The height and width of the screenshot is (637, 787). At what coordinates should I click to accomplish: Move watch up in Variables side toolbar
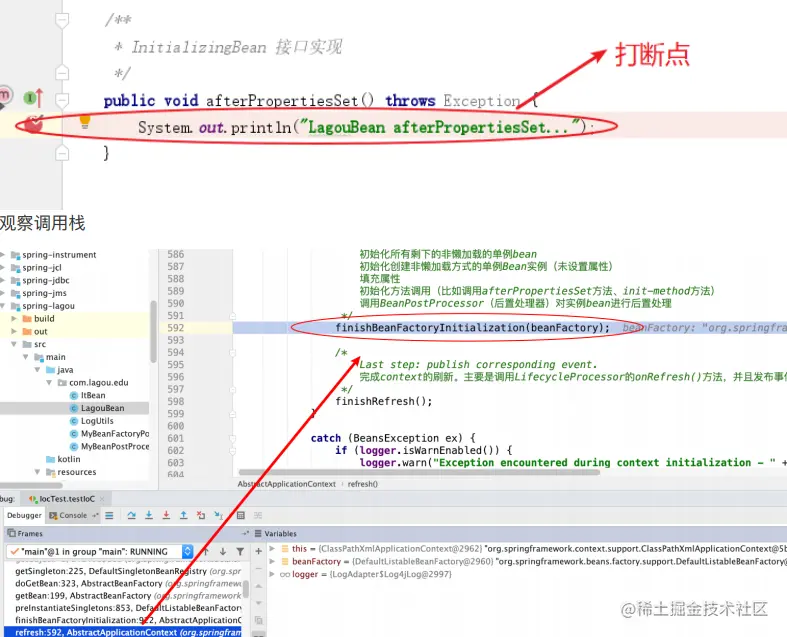coord(258,586)
